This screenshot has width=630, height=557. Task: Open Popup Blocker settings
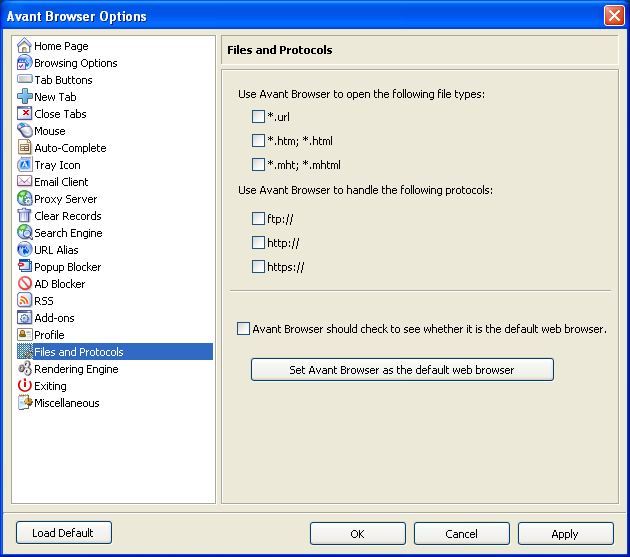pyautogui.click(x=68, y=267)
